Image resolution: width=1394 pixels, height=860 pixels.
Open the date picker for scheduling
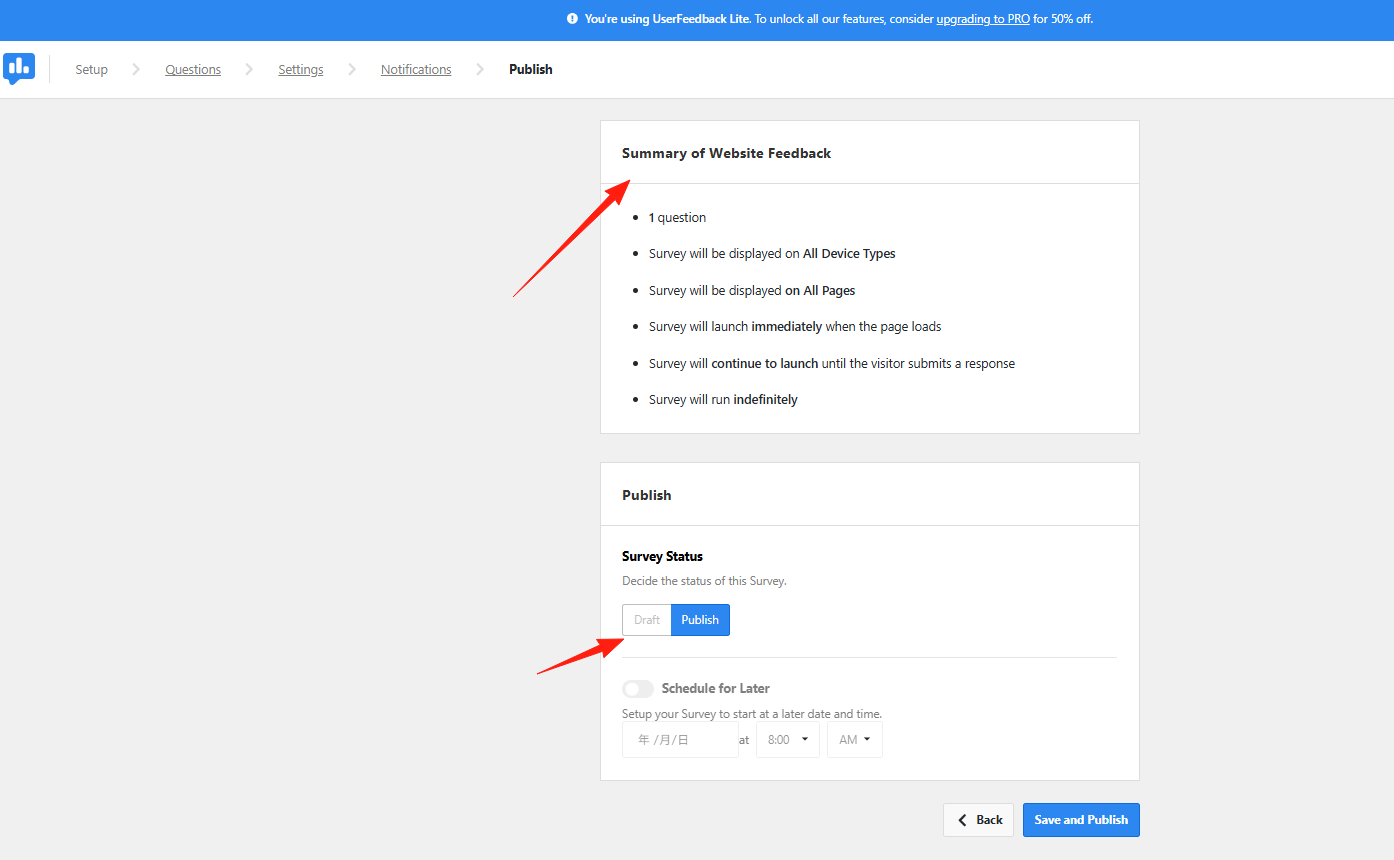[x=680, y=739]
